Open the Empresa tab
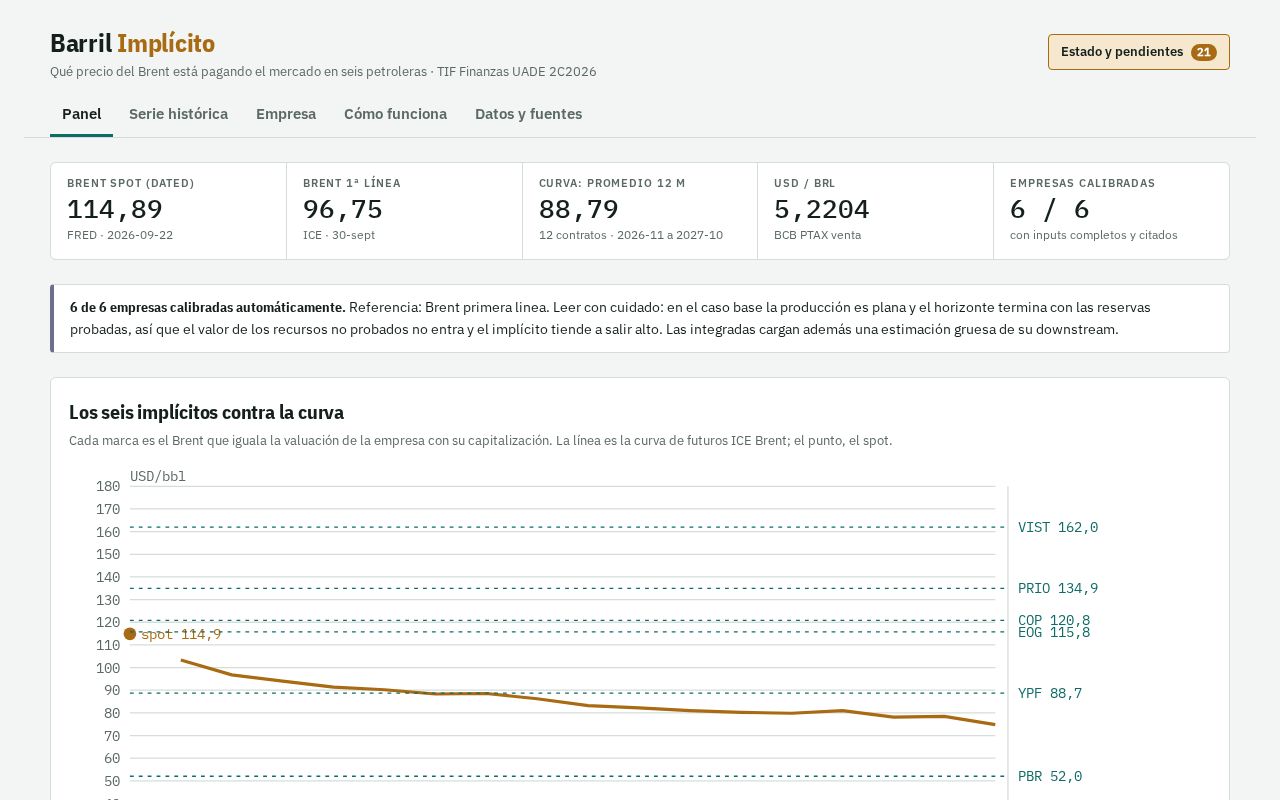Image resolution: width=1280 pixels, height=800 pixels. [x=286, y=114]
